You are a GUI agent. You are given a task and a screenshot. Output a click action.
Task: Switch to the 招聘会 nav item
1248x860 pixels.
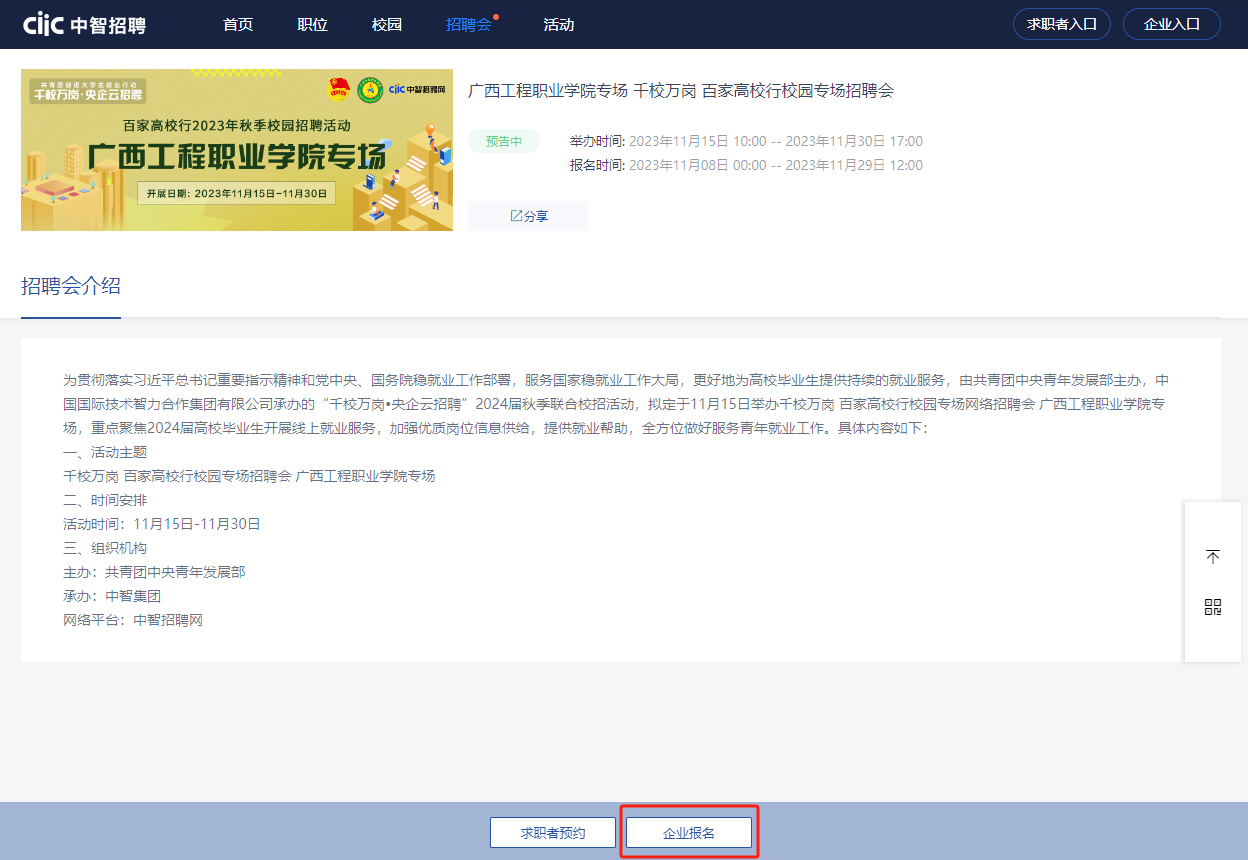468,25
